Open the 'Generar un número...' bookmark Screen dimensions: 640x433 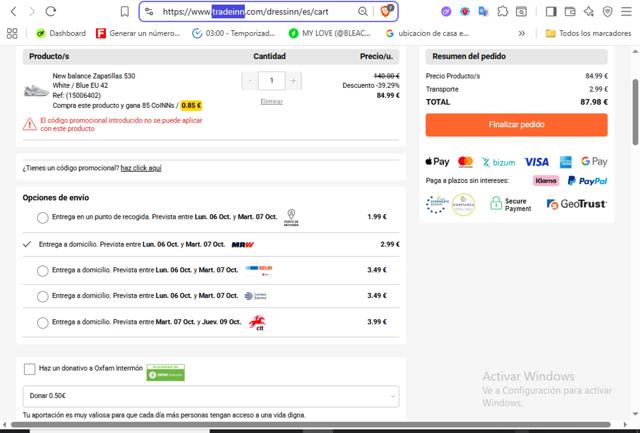coord(138,33)
